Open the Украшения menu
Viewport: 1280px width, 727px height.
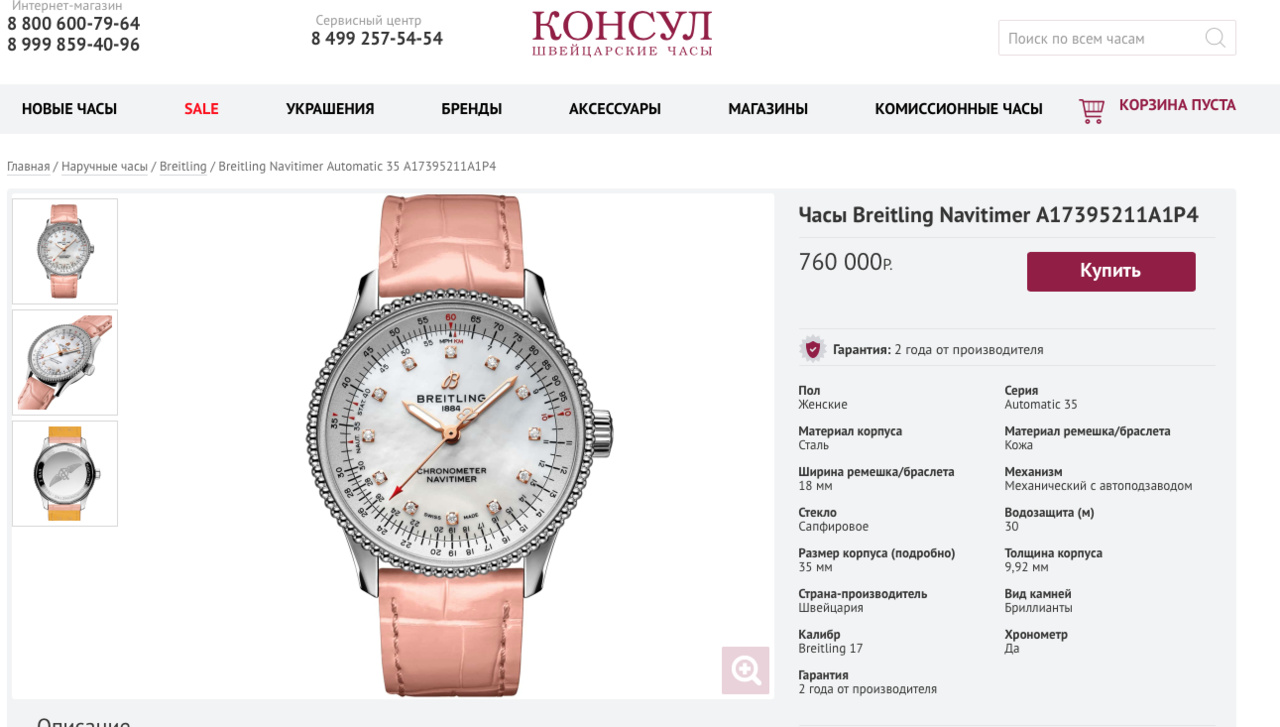coord(330,109)
